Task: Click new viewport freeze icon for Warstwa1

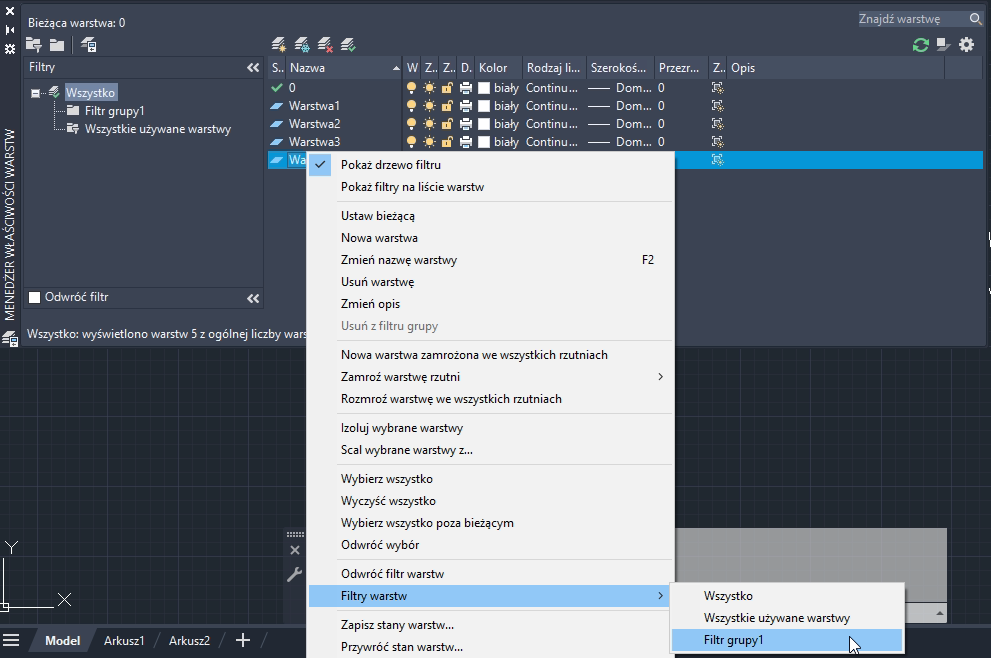Action: coord(717,106)
